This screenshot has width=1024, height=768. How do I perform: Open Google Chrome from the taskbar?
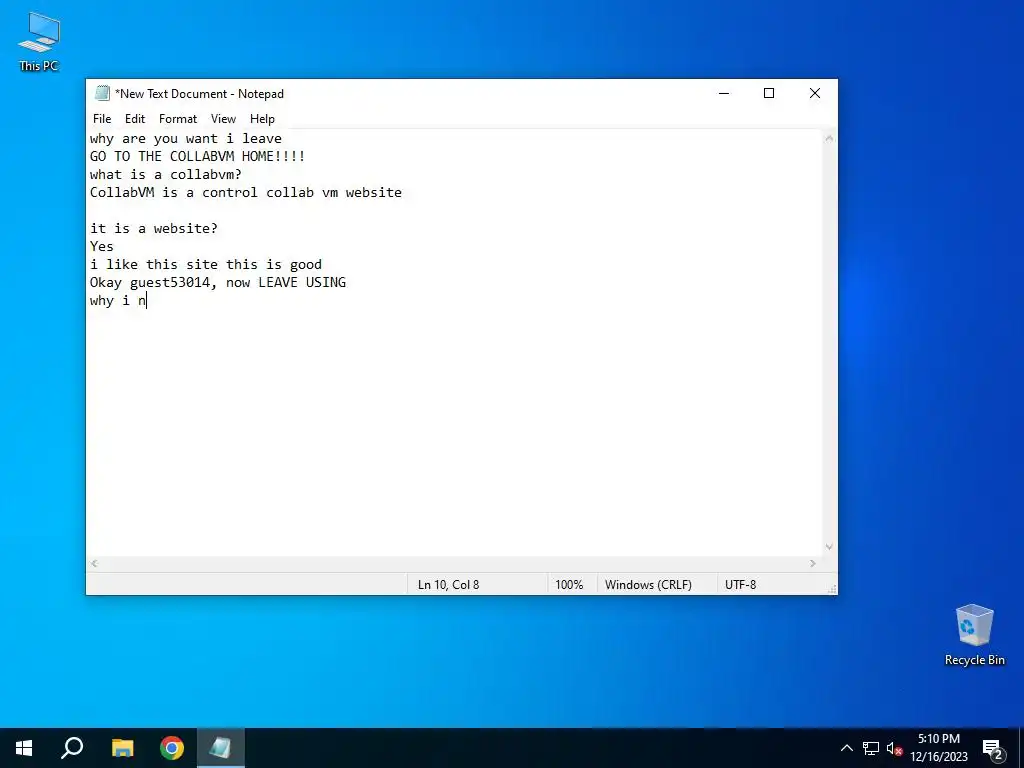tap(172, 748)
